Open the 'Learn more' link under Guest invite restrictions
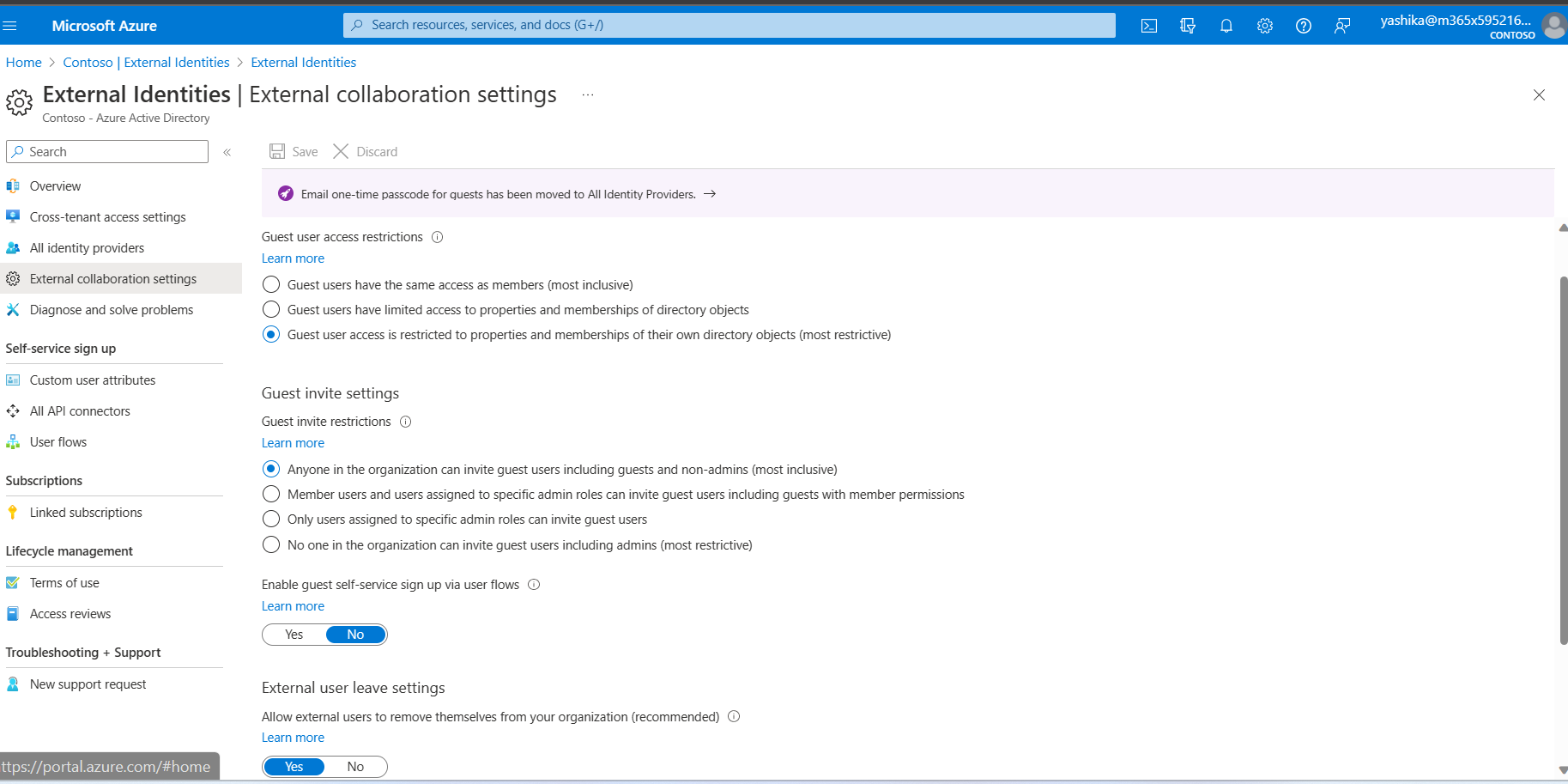This screenshot has height=784, width=1568. [292, 442]
